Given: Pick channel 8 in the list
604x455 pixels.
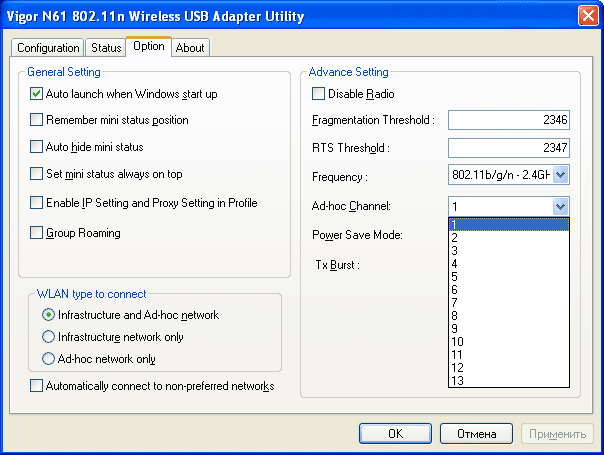Looking at the screenshot, I should (509, 316).
